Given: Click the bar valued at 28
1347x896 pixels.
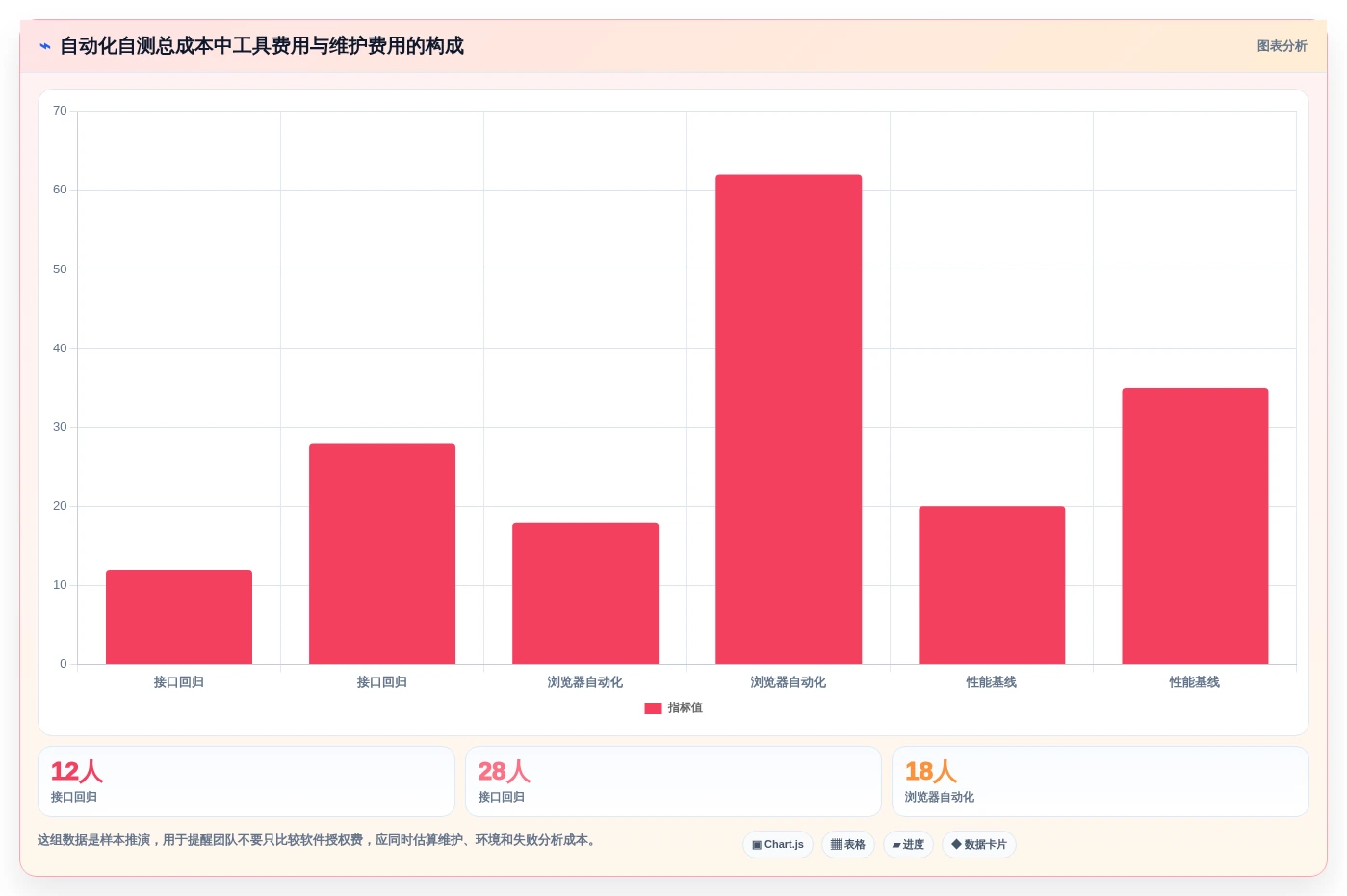Looking at the screenshot, I should [x=382, y=553].
